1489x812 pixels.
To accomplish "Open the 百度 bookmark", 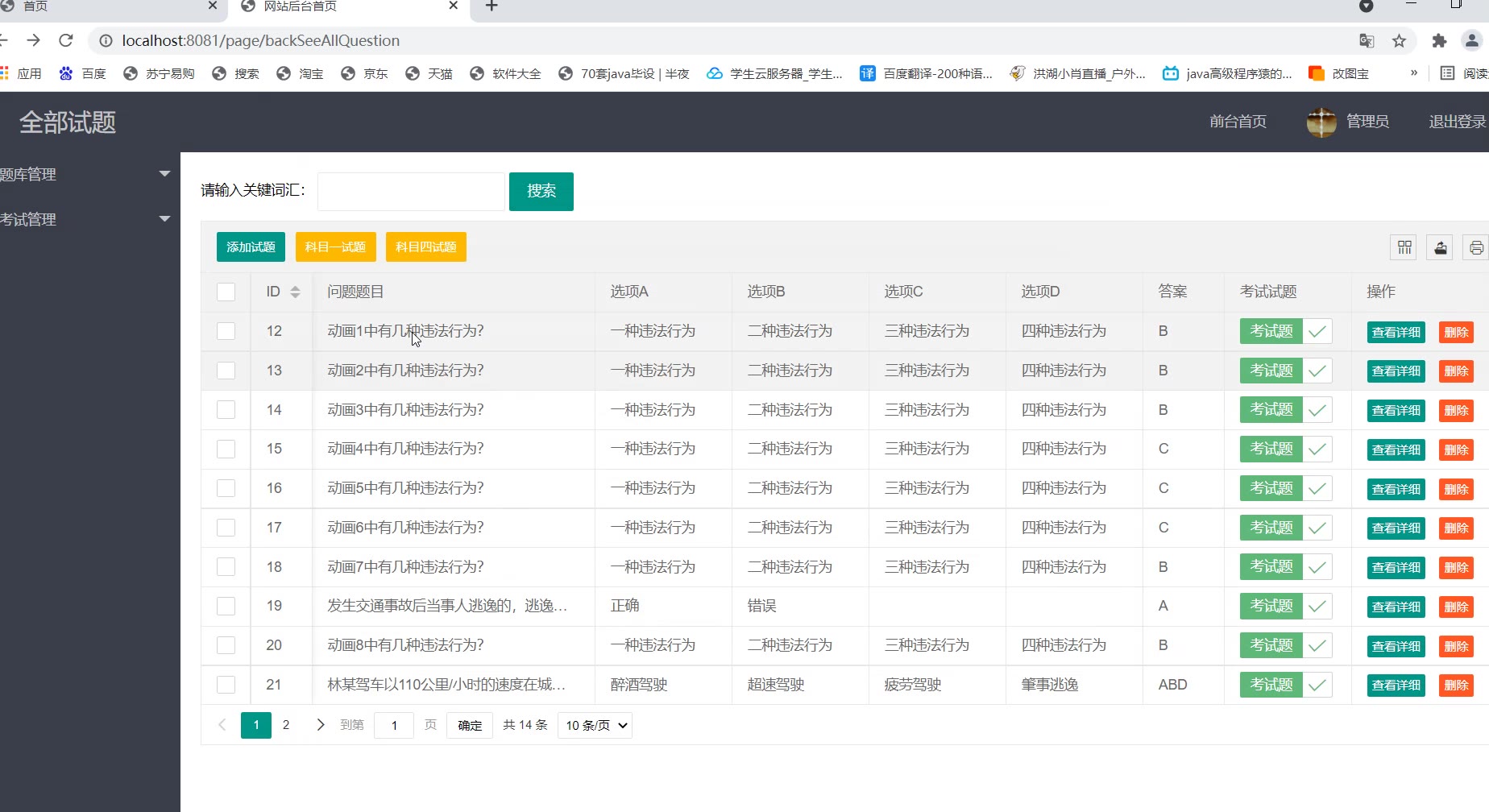I will [83, 73].
